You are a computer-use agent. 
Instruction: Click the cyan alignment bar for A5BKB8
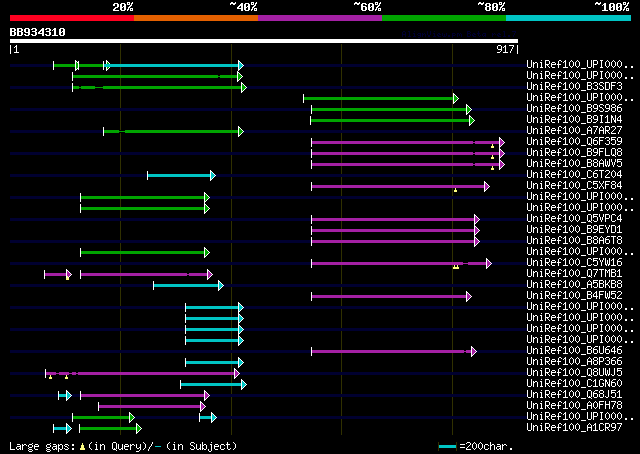coord(189,286)
